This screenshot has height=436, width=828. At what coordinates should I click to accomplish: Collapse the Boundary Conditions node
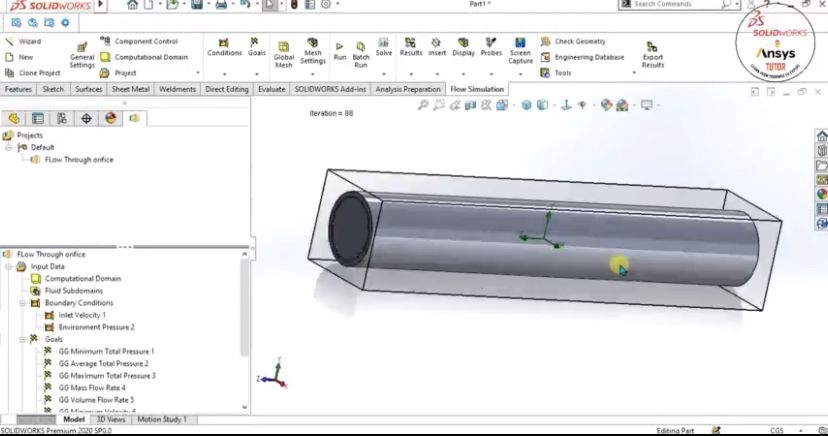click(x=23, y=303)
